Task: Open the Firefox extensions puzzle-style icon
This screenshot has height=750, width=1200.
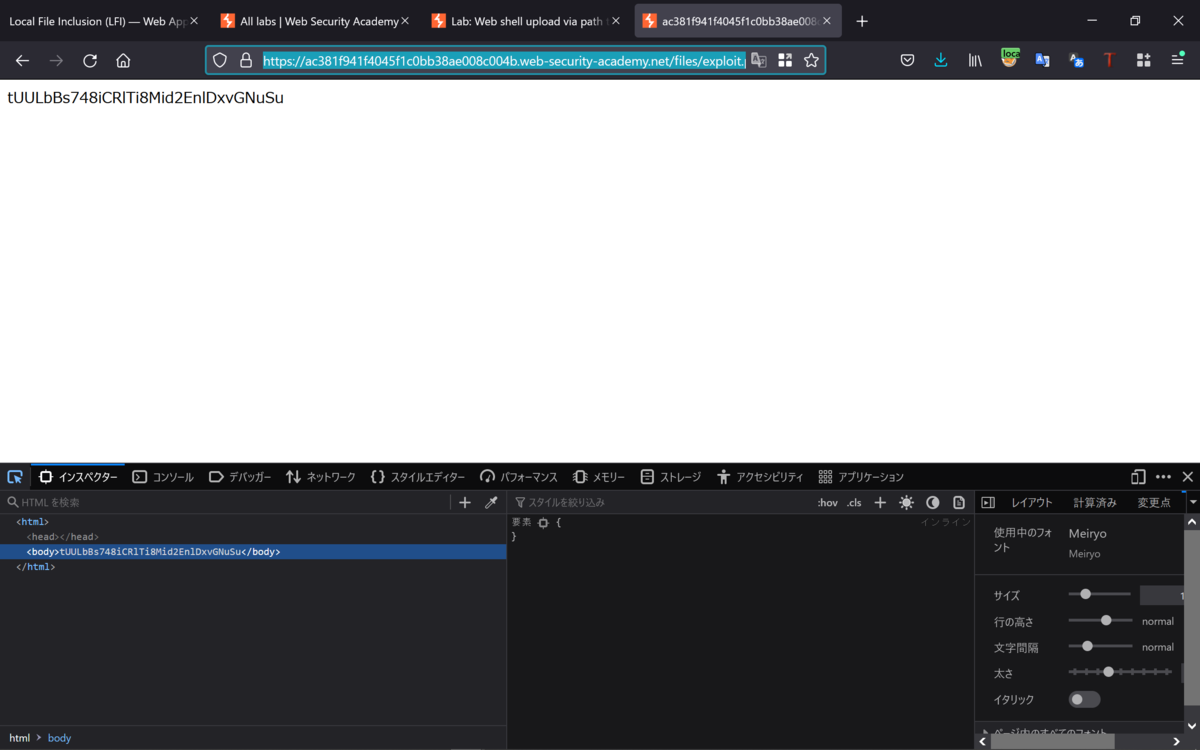Action: [x=1143, y=60]
